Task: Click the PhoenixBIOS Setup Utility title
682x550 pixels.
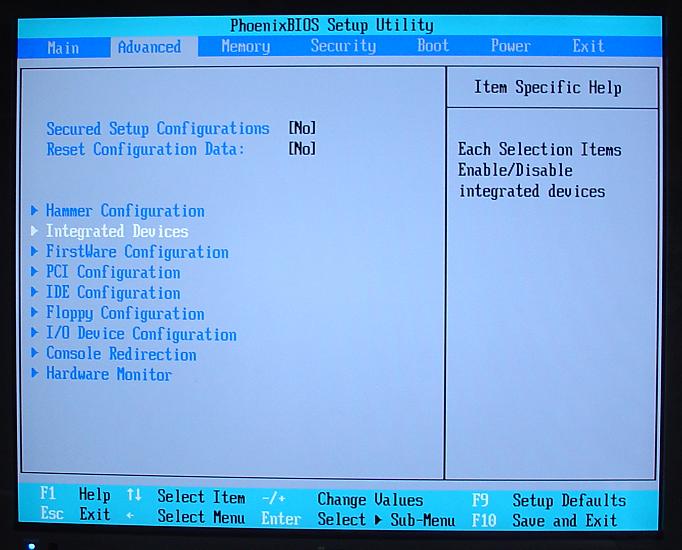Action: click(332, 25)
